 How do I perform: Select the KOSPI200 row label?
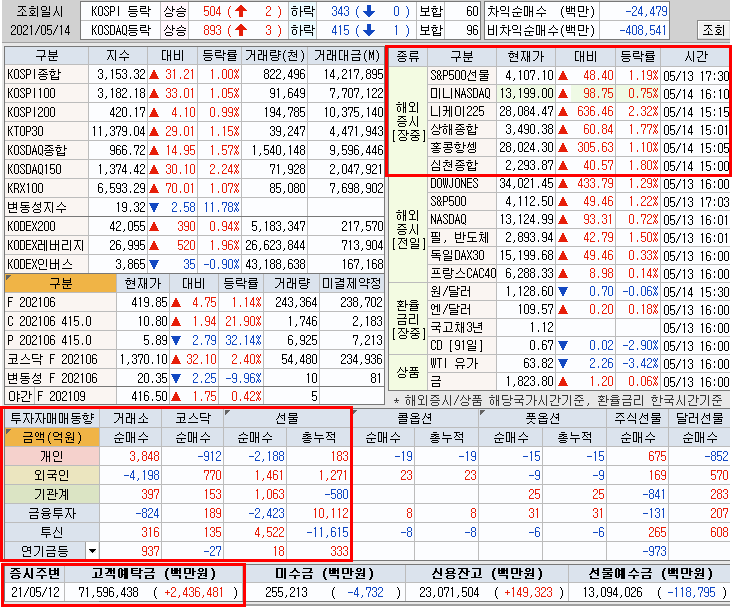tap(46, 113)
